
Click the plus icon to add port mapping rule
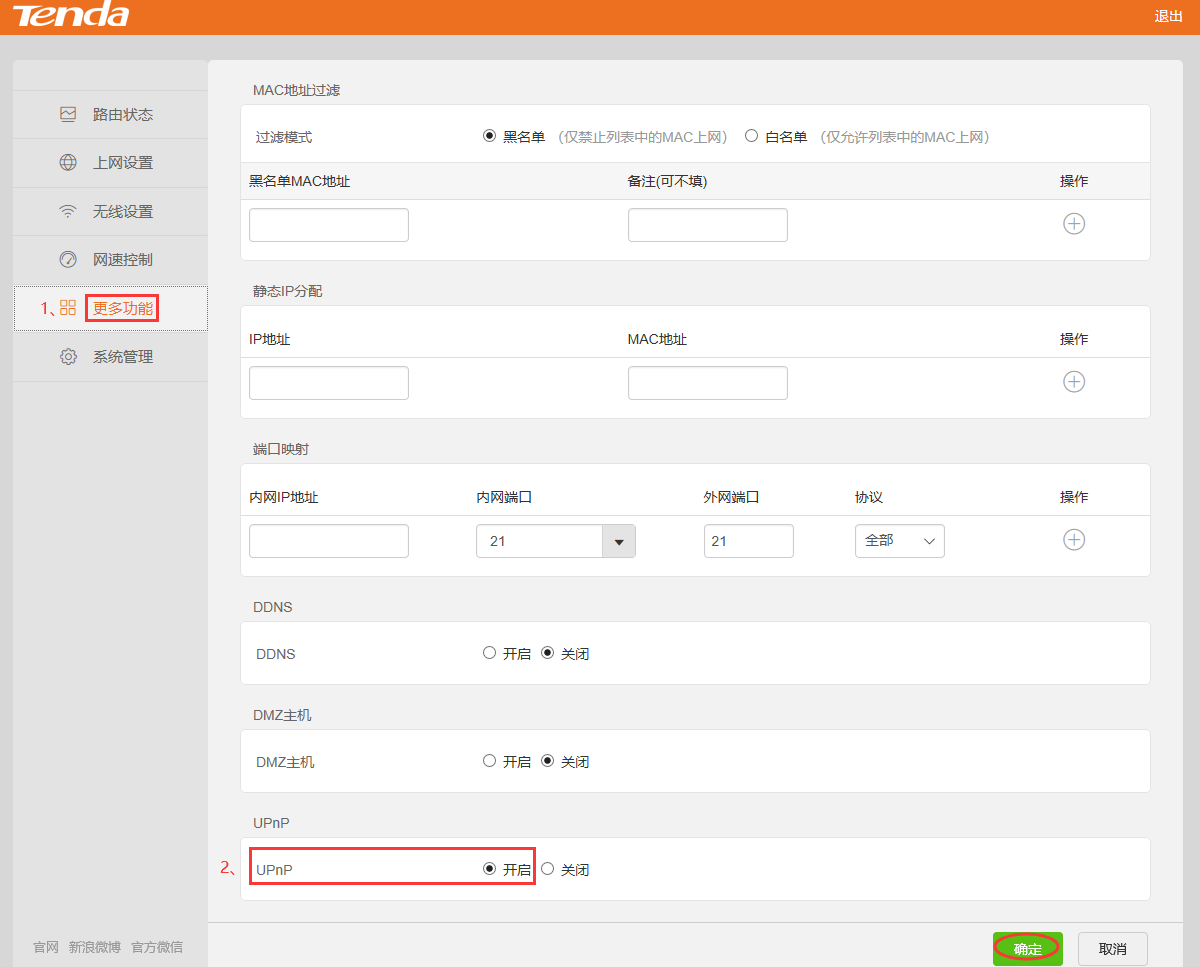(x=1074, y=539)
